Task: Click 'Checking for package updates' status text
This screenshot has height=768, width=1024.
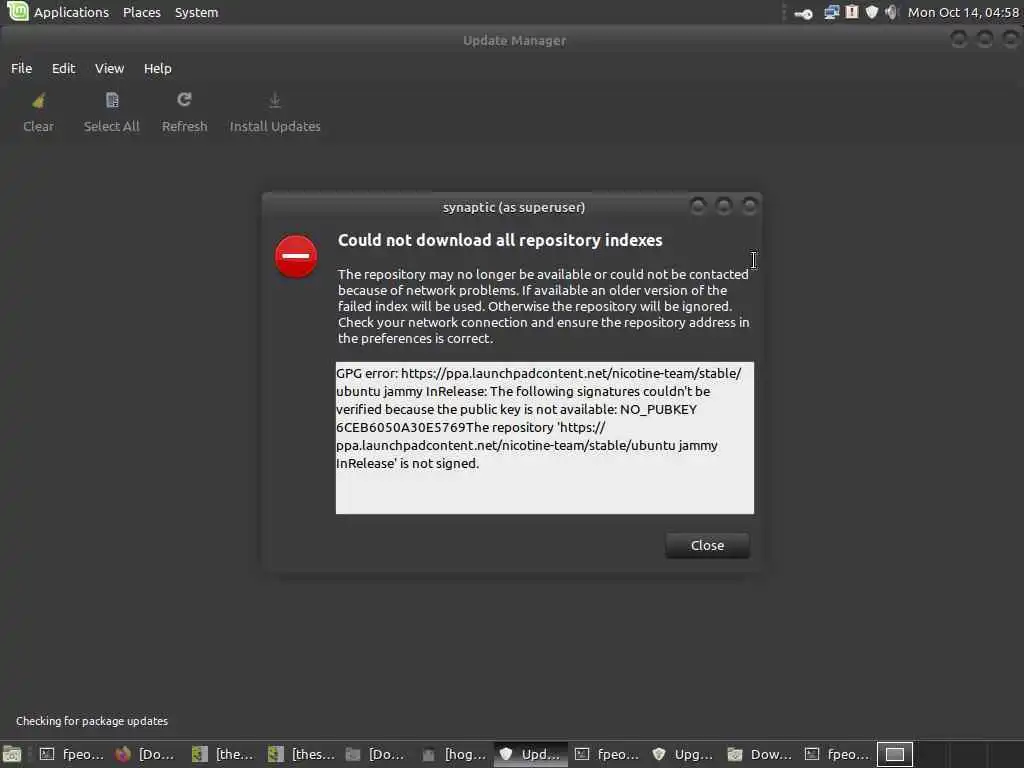Action: (92, 721)
